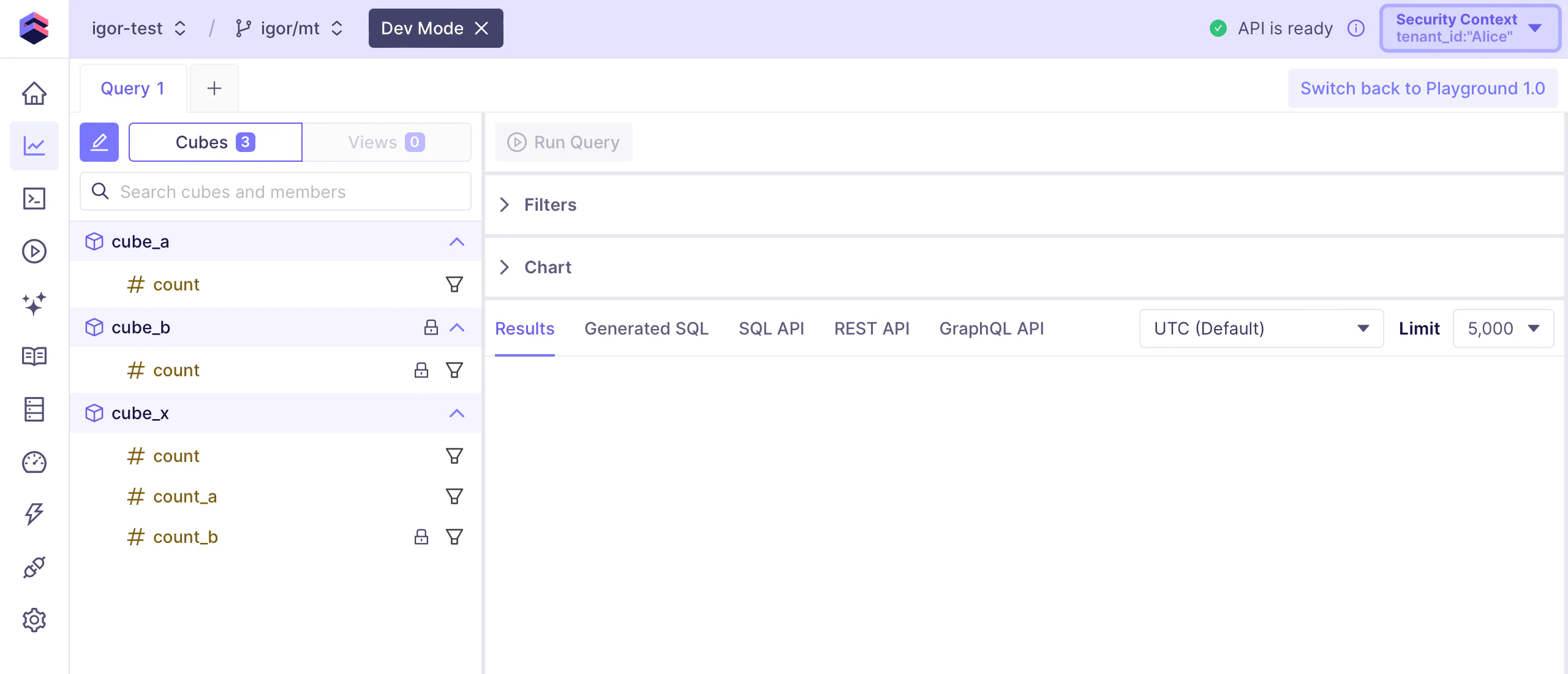This screenshot has height=674, width=1568.
Task: Open the GraphQL API tab
Action: click(991, 328)
